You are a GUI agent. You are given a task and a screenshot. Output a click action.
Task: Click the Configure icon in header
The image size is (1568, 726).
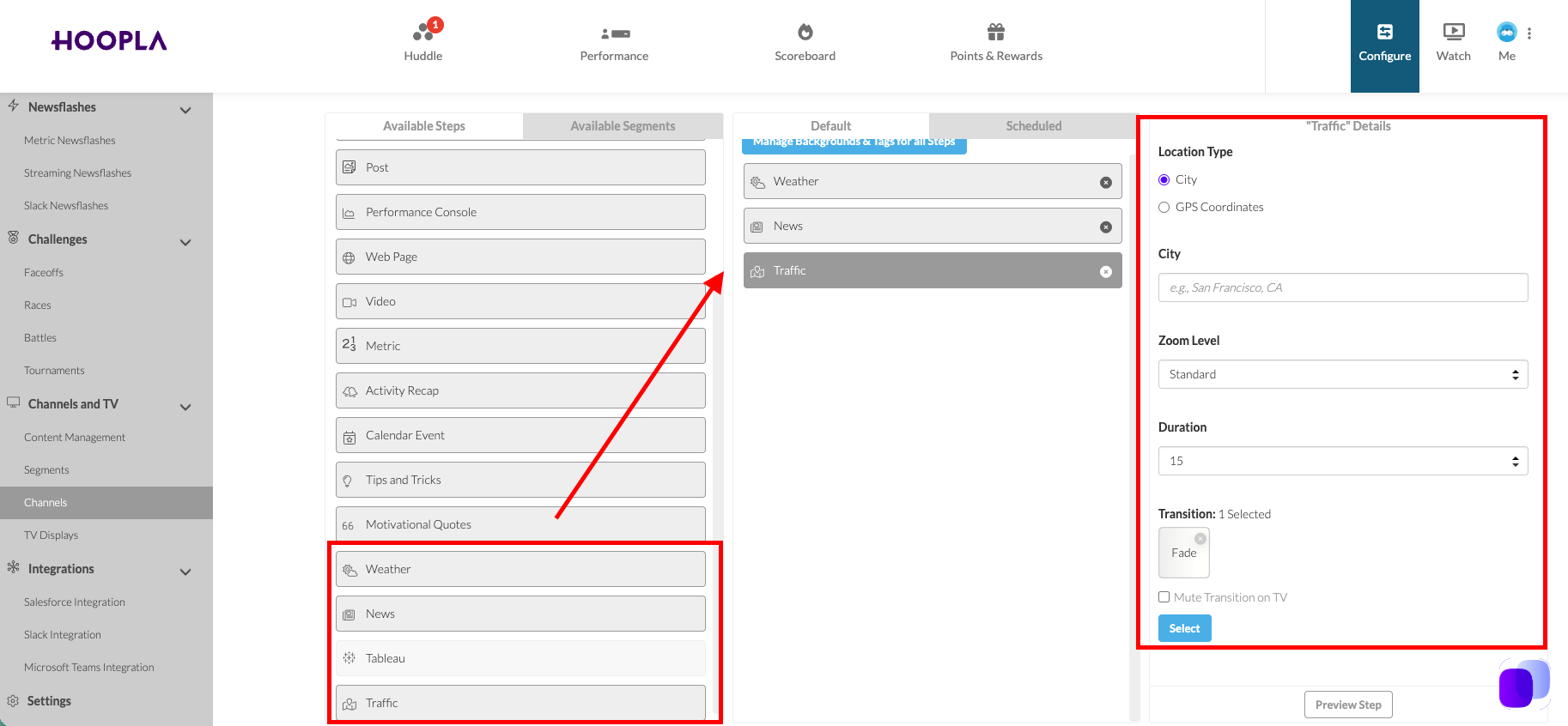coord(1385,32)
